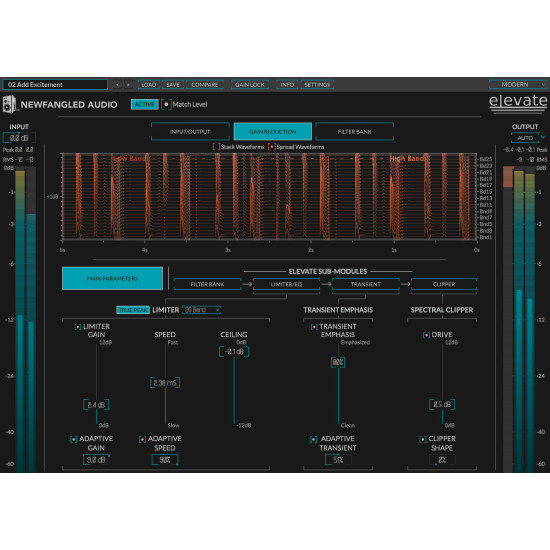
Task: Click the Clipper Shape value 0%
Action: (x=442, y=460)
